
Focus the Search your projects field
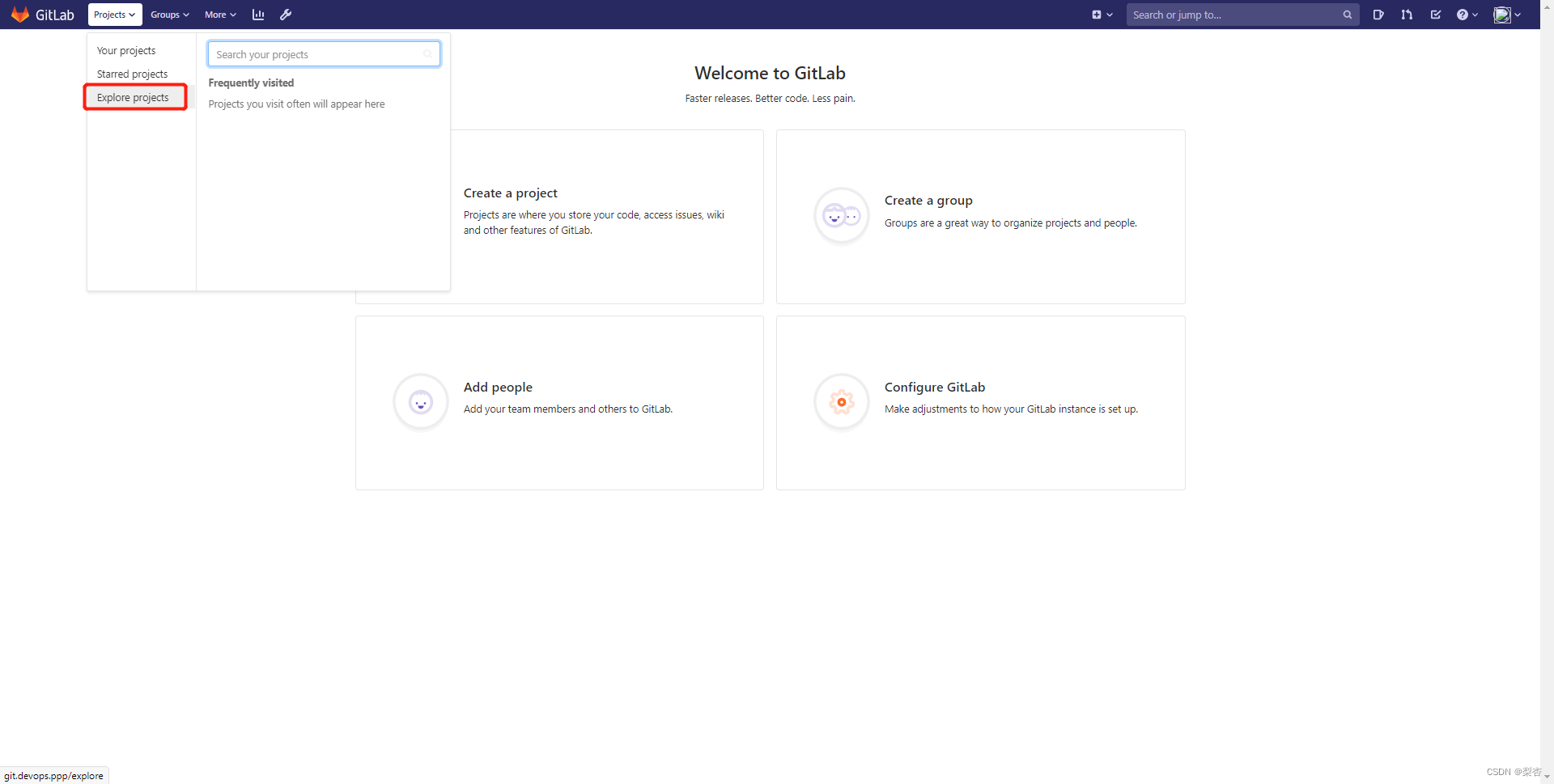(x=324, y=54)
